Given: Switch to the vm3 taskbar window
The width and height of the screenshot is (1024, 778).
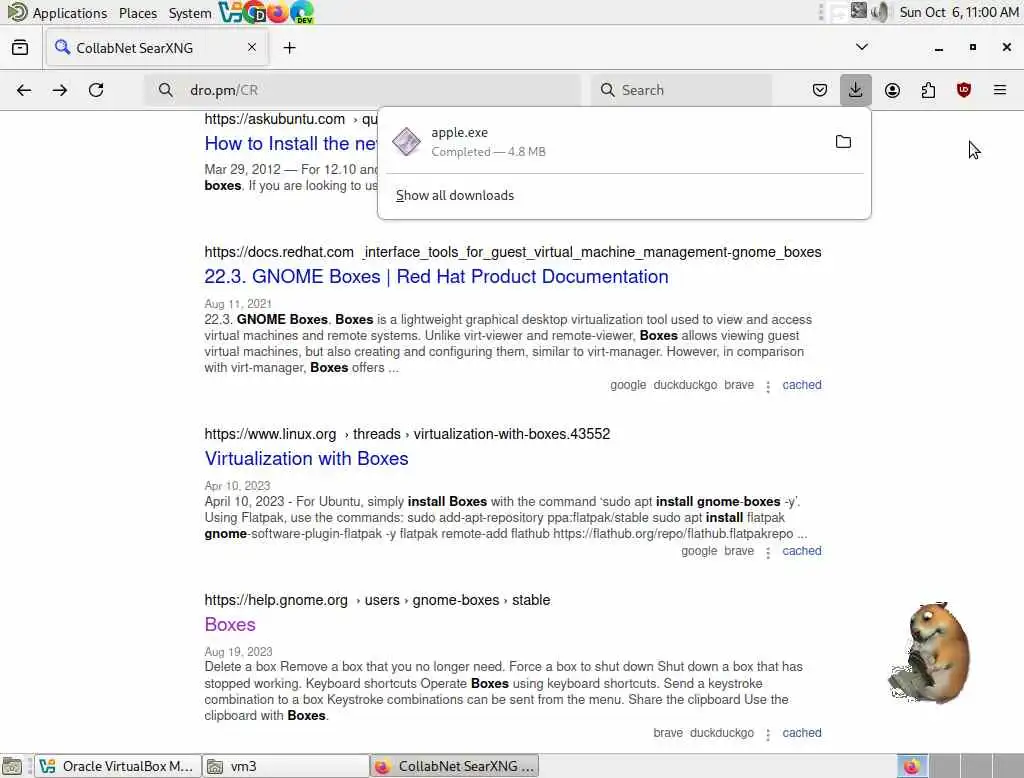Looking at the screenshot, I should pyautogui.click(x=285, y=766).
